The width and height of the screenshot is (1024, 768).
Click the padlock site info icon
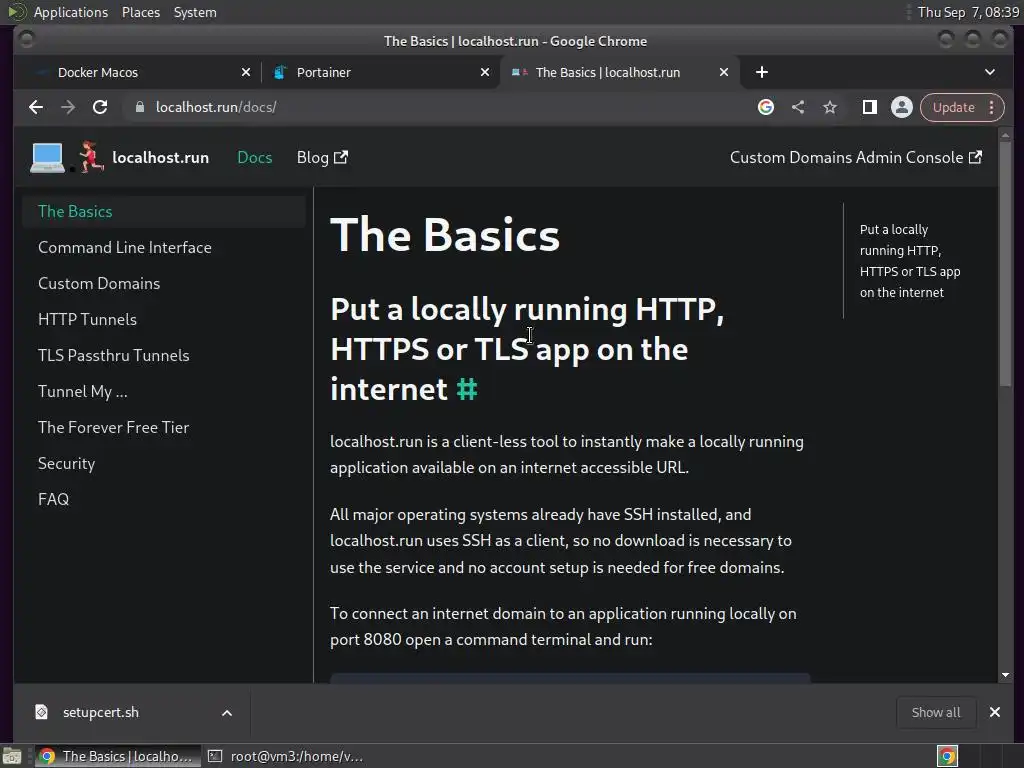139,107
